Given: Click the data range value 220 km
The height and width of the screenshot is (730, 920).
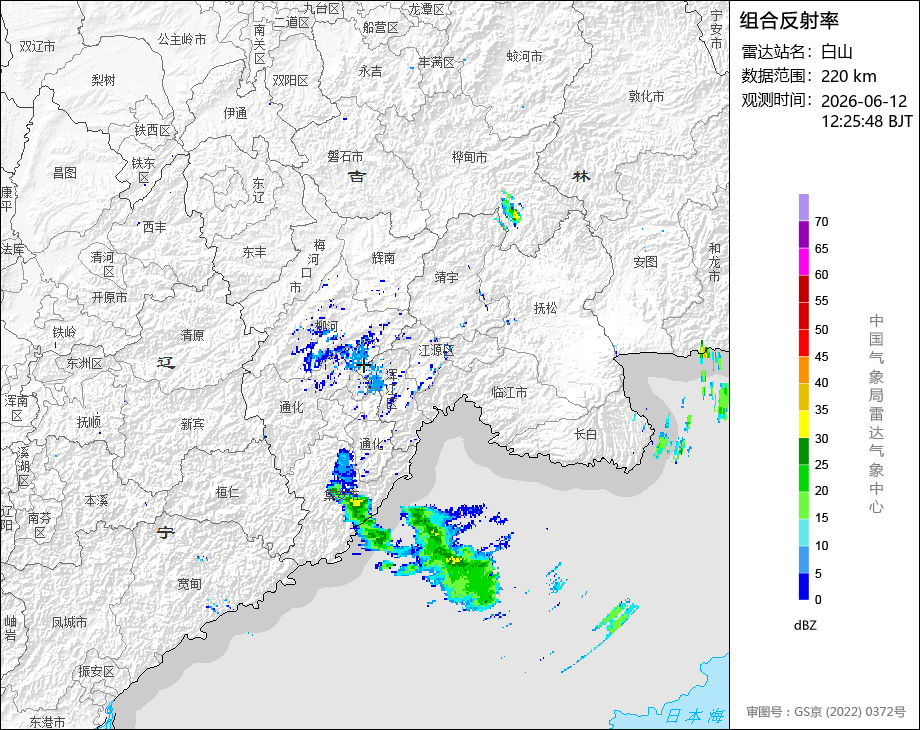Looking at the screenshot, I should (x=848, y=76).
